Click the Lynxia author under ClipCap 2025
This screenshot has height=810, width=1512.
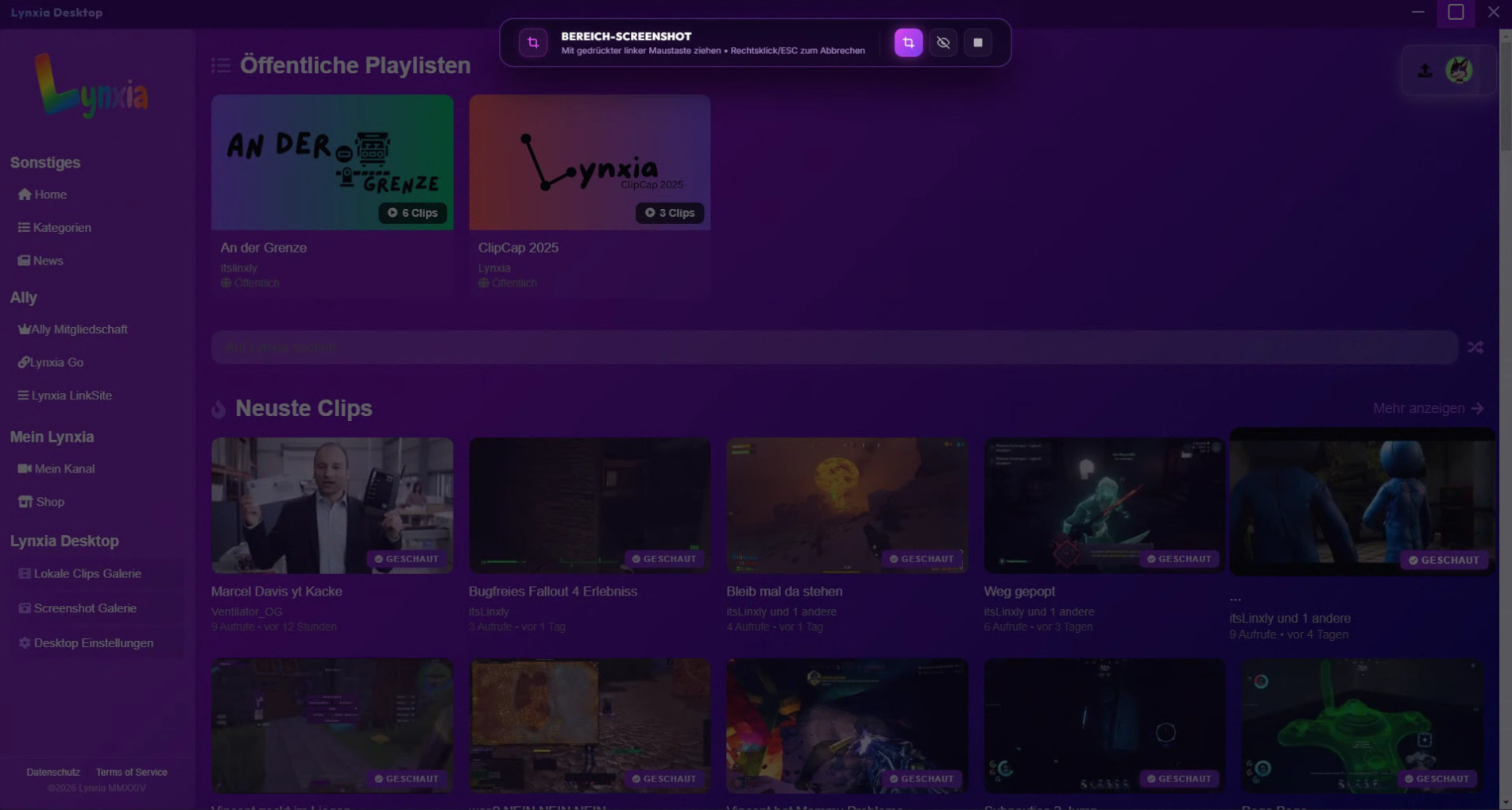pos(494,268)
